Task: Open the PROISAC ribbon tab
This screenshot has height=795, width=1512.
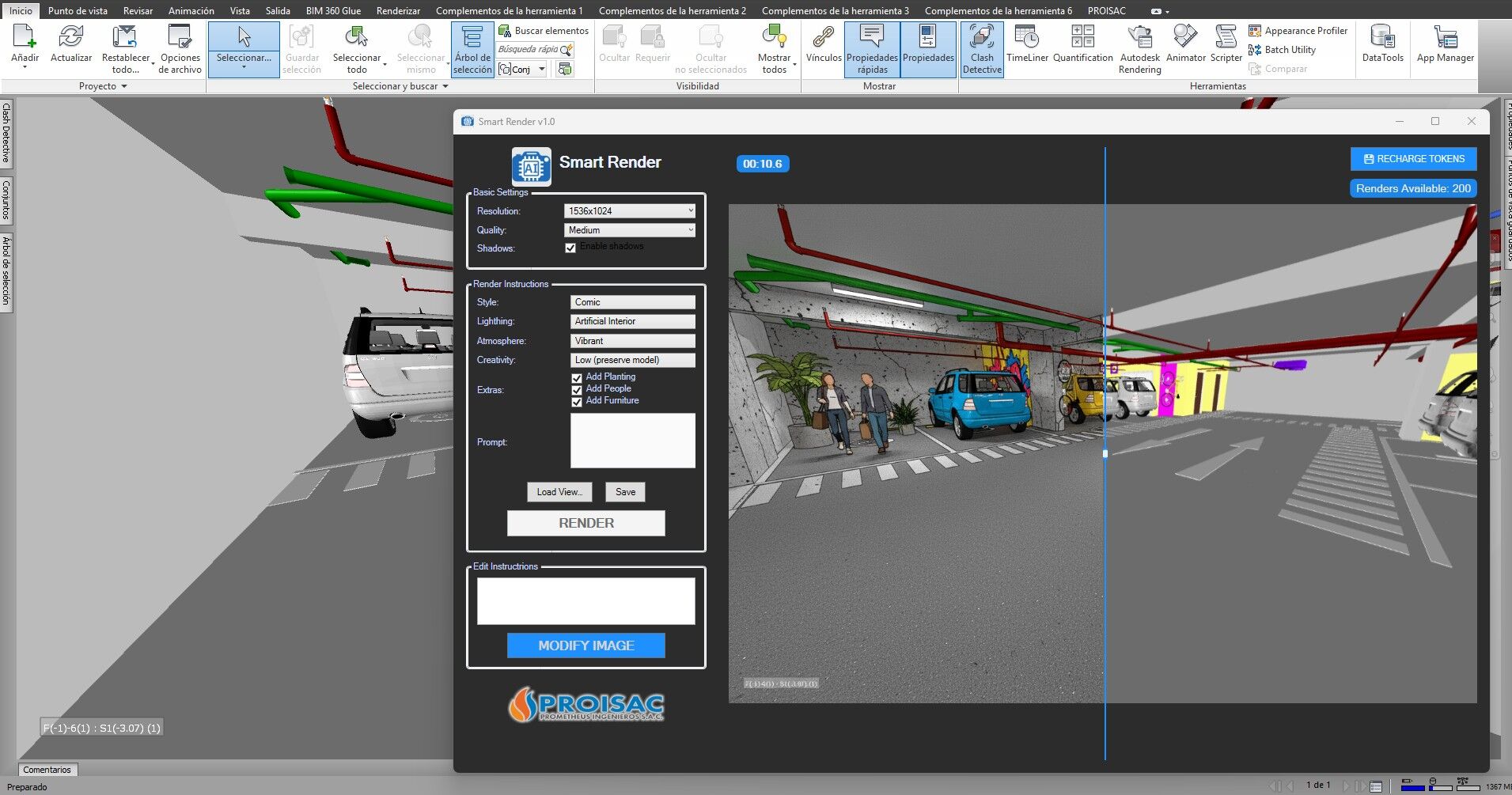Action: (1106, 11)
